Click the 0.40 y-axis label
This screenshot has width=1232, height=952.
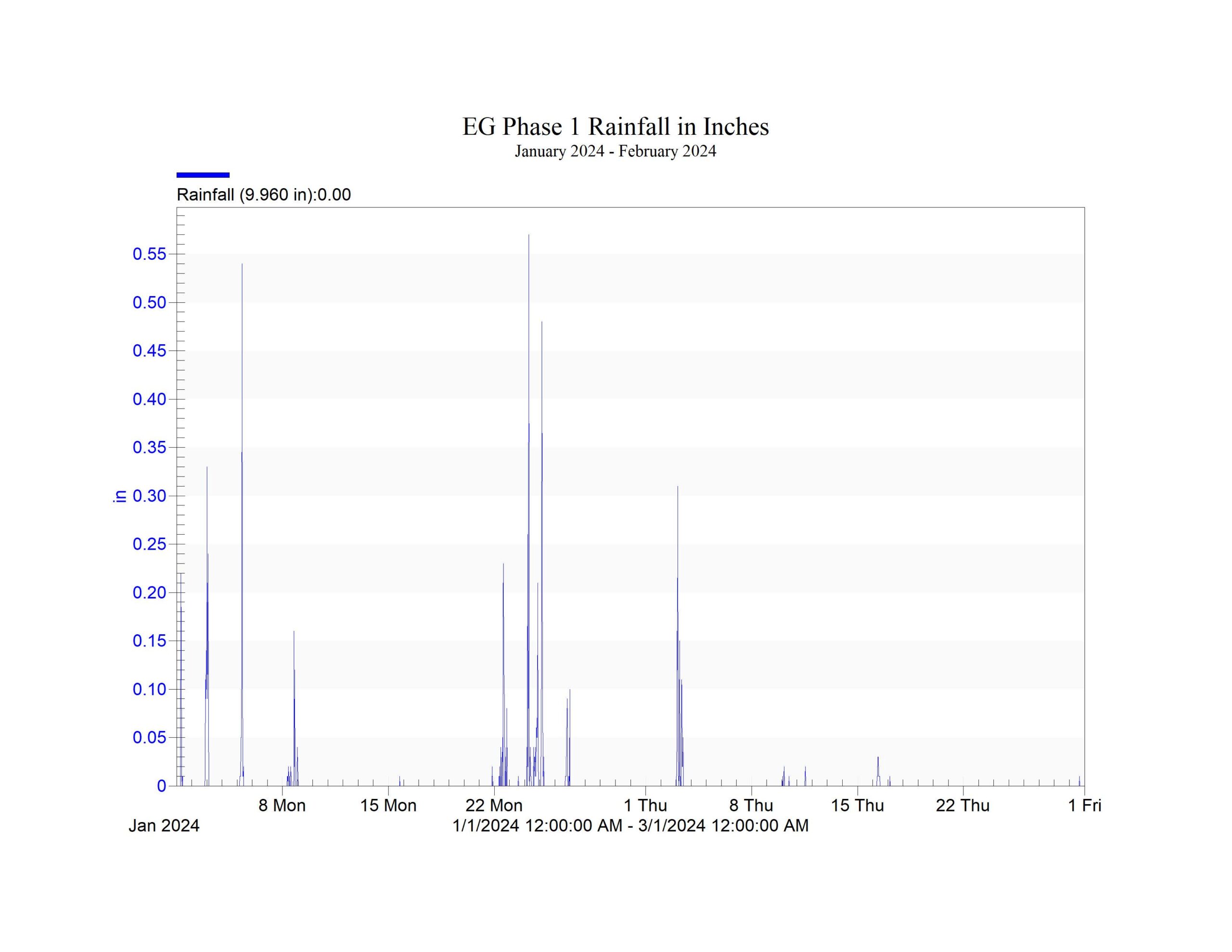pyautogui.click(x=150, y=399)
